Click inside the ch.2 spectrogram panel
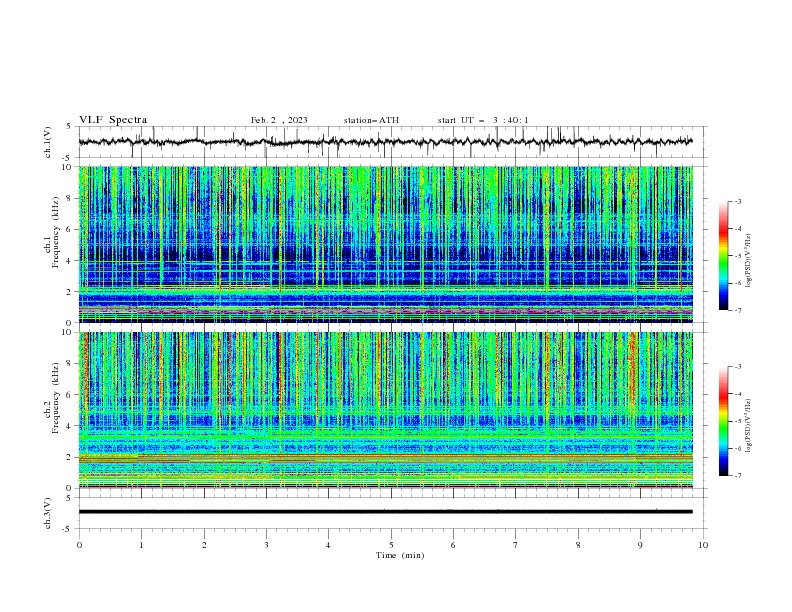Screen dimensions: 792x612 (x=385, y=410)
